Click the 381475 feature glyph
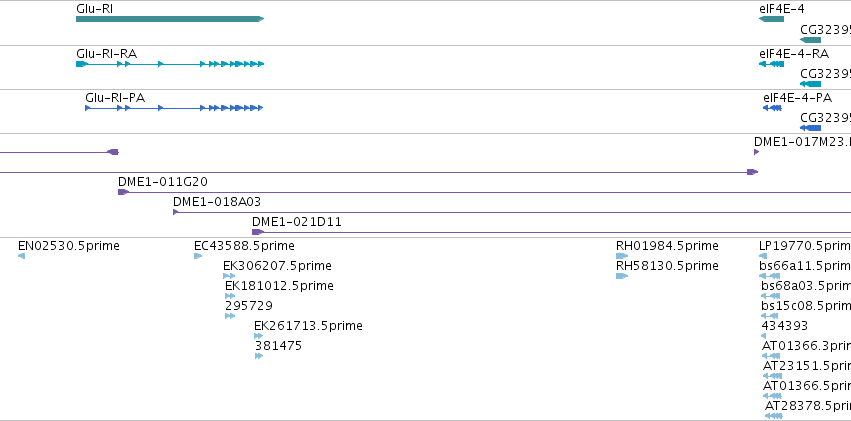 click(x=259, y=356)
